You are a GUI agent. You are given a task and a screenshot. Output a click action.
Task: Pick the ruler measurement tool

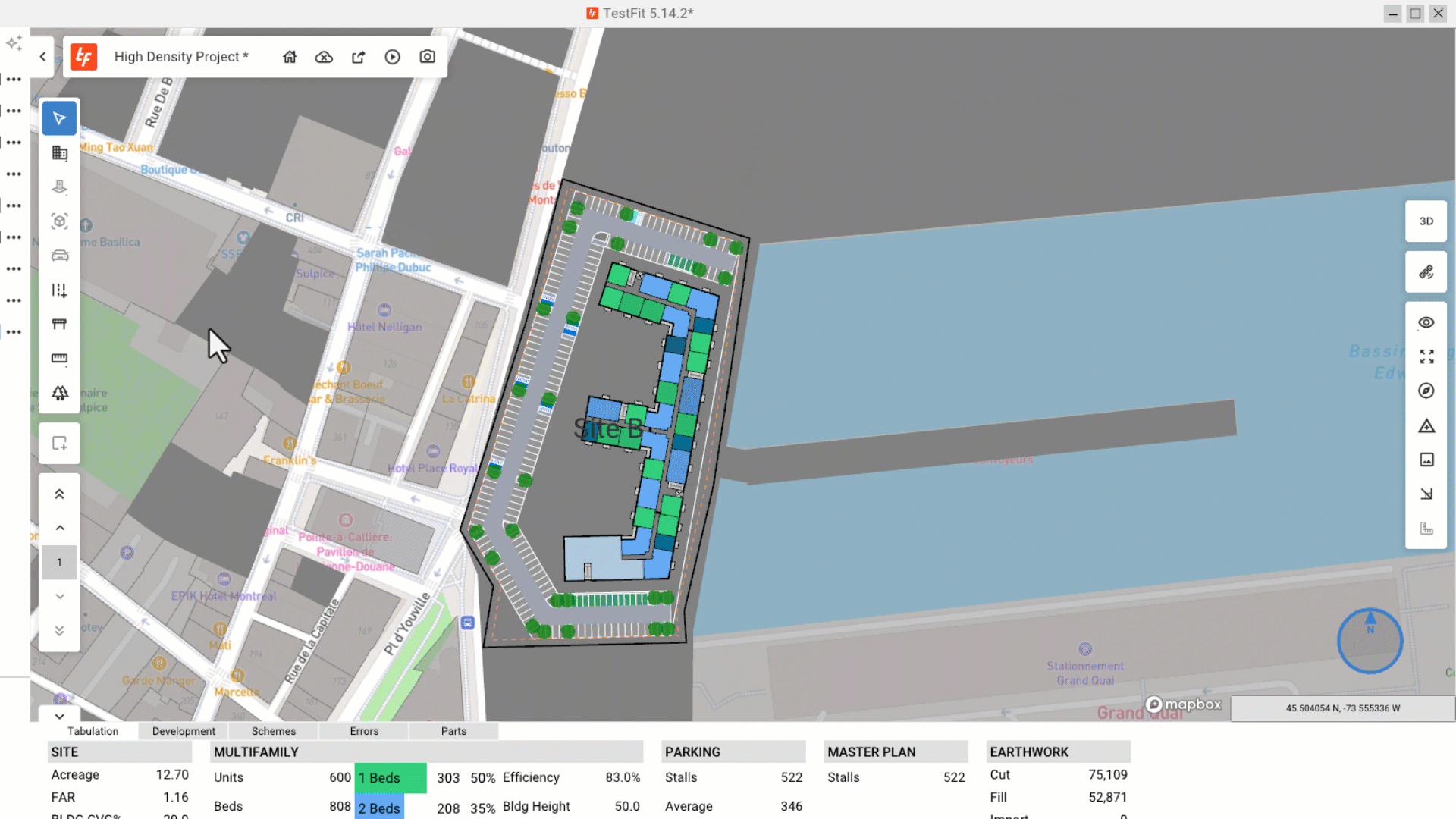pyautogui.click(x=59, y=358)
